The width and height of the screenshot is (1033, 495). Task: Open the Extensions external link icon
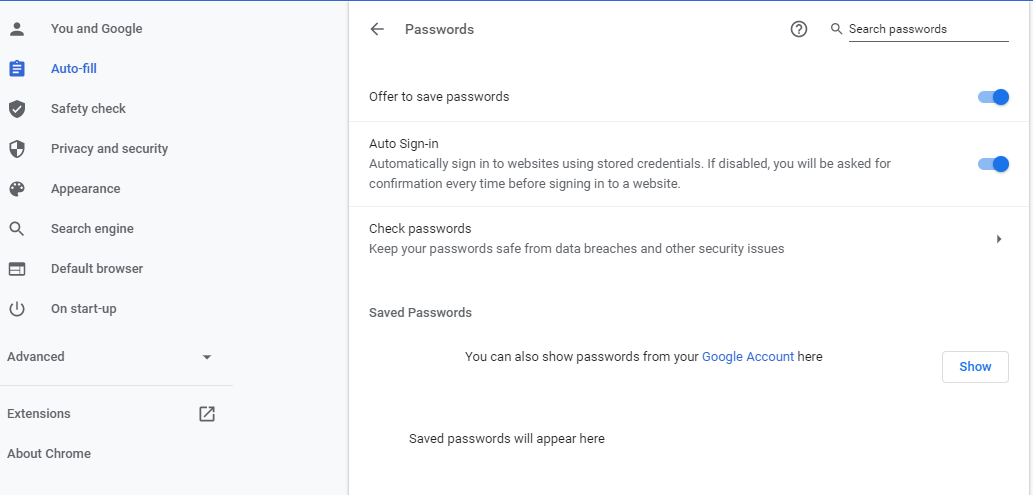tap(207, 414)
